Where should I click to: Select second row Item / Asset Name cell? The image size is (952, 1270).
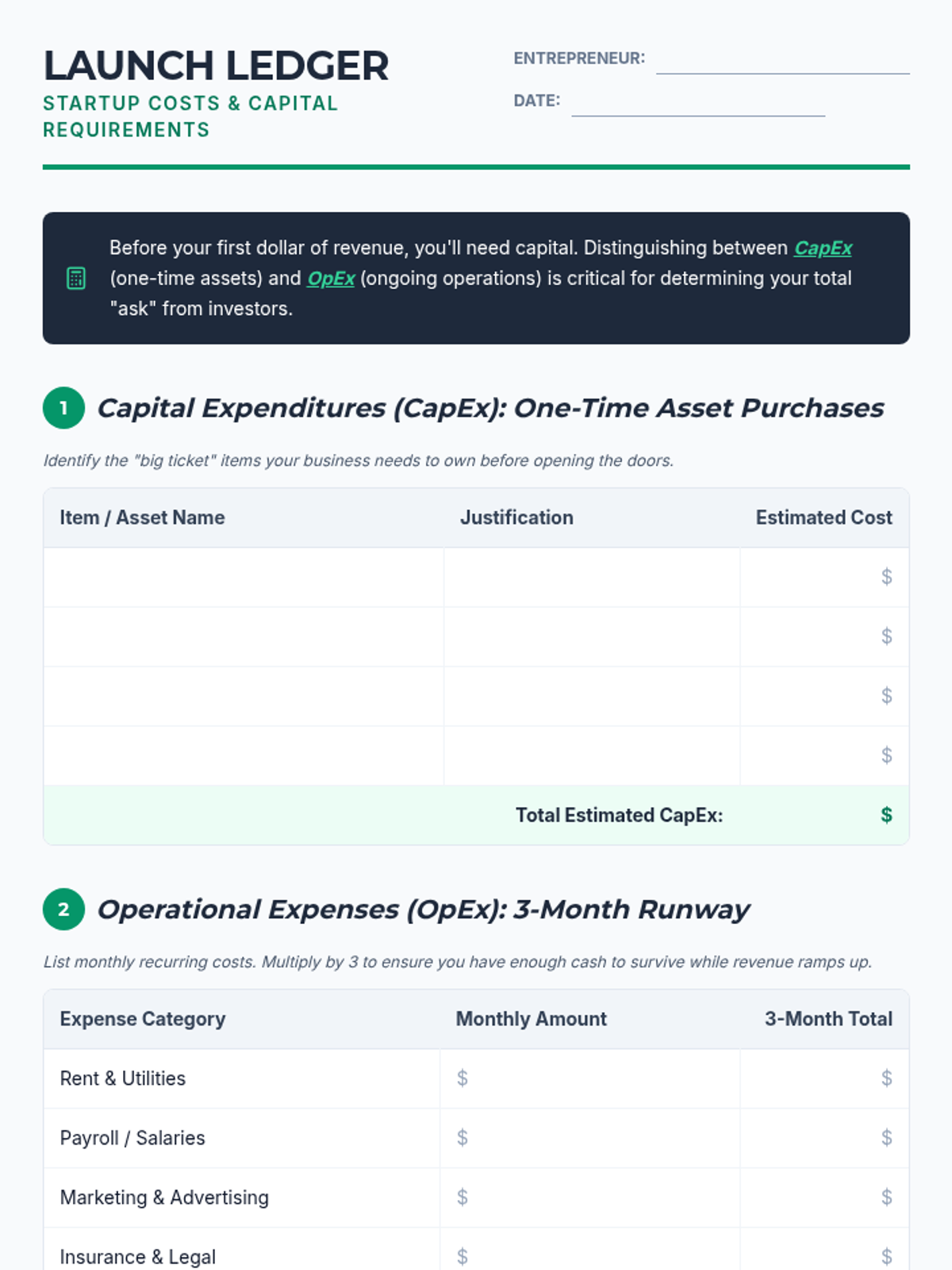(244, 637)
